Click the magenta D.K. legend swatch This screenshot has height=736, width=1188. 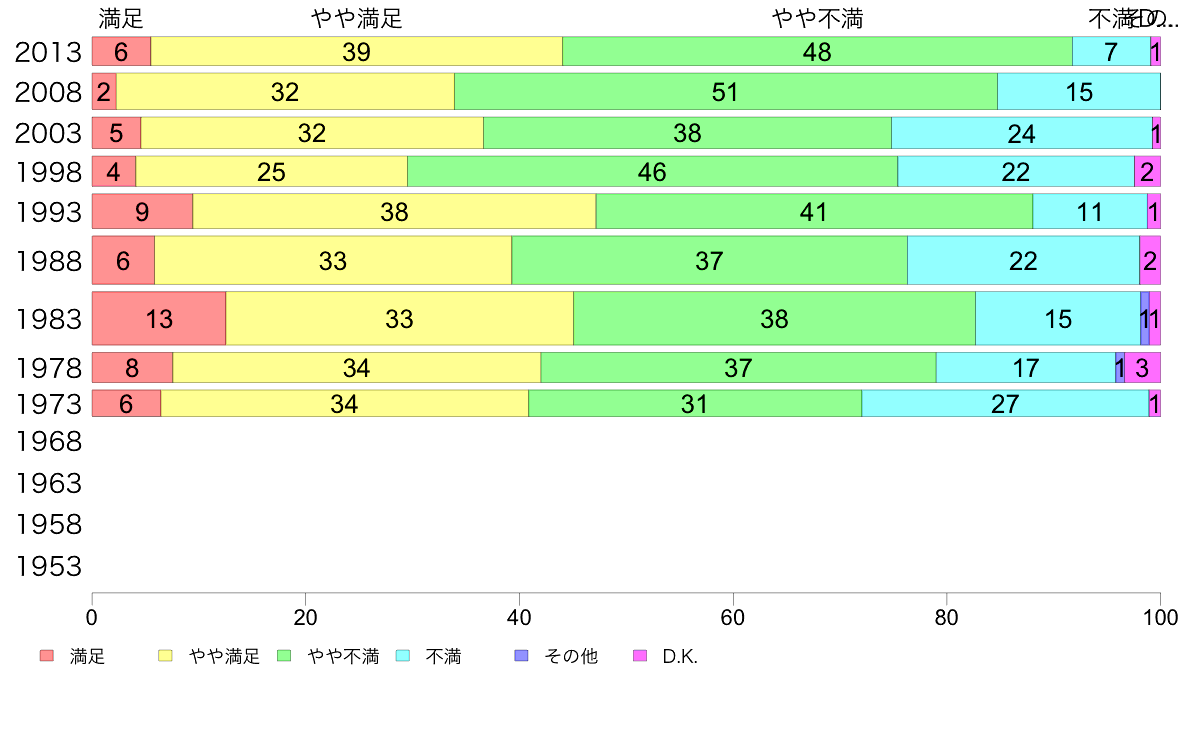(639, 656)
